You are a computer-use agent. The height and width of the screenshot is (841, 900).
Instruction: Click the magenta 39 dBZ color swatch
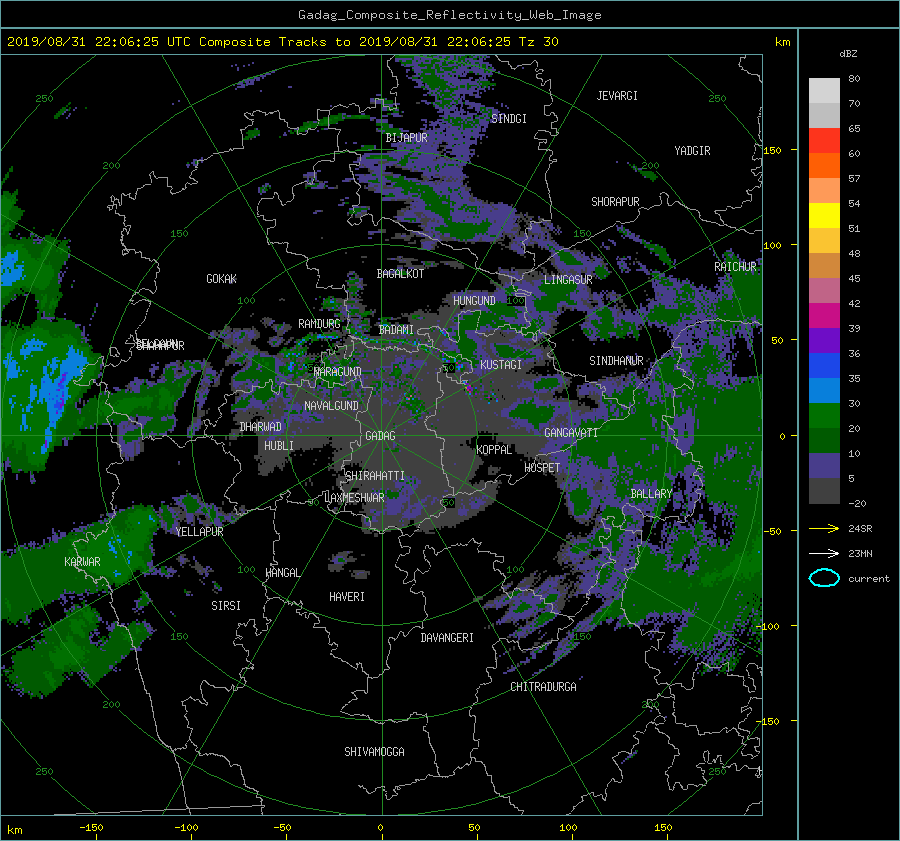click(x=824, y=315)
